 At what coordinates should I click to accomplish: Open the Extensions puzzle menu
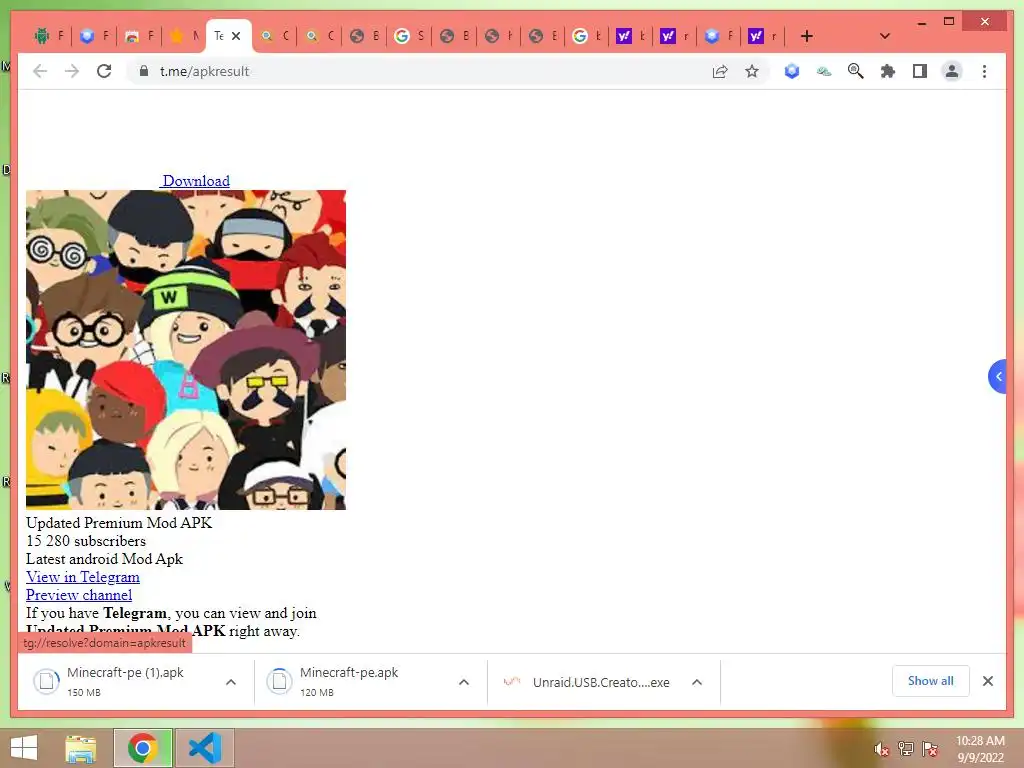pos(888,71)
